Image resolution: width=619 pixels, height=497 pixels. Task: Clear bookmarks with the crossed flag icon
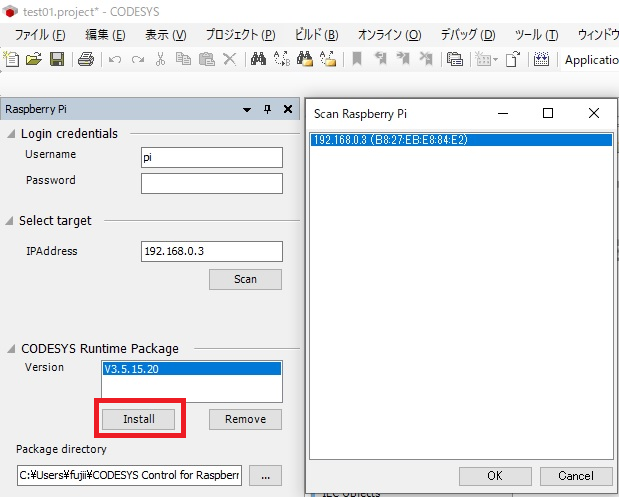426,59
